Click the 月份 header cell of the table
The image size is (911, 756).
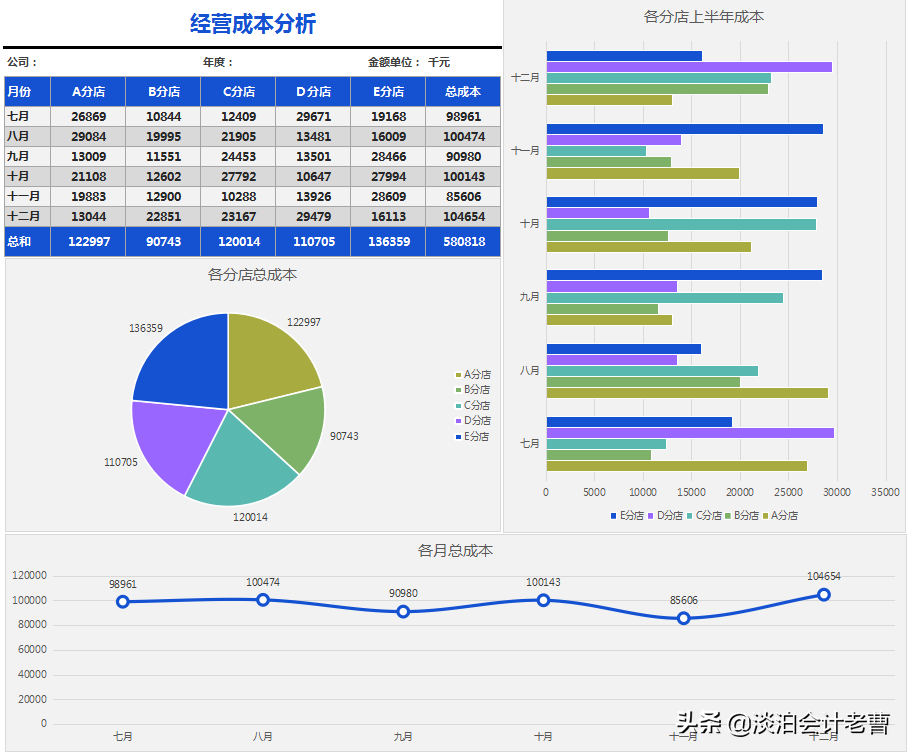click(x=25, y=91)
